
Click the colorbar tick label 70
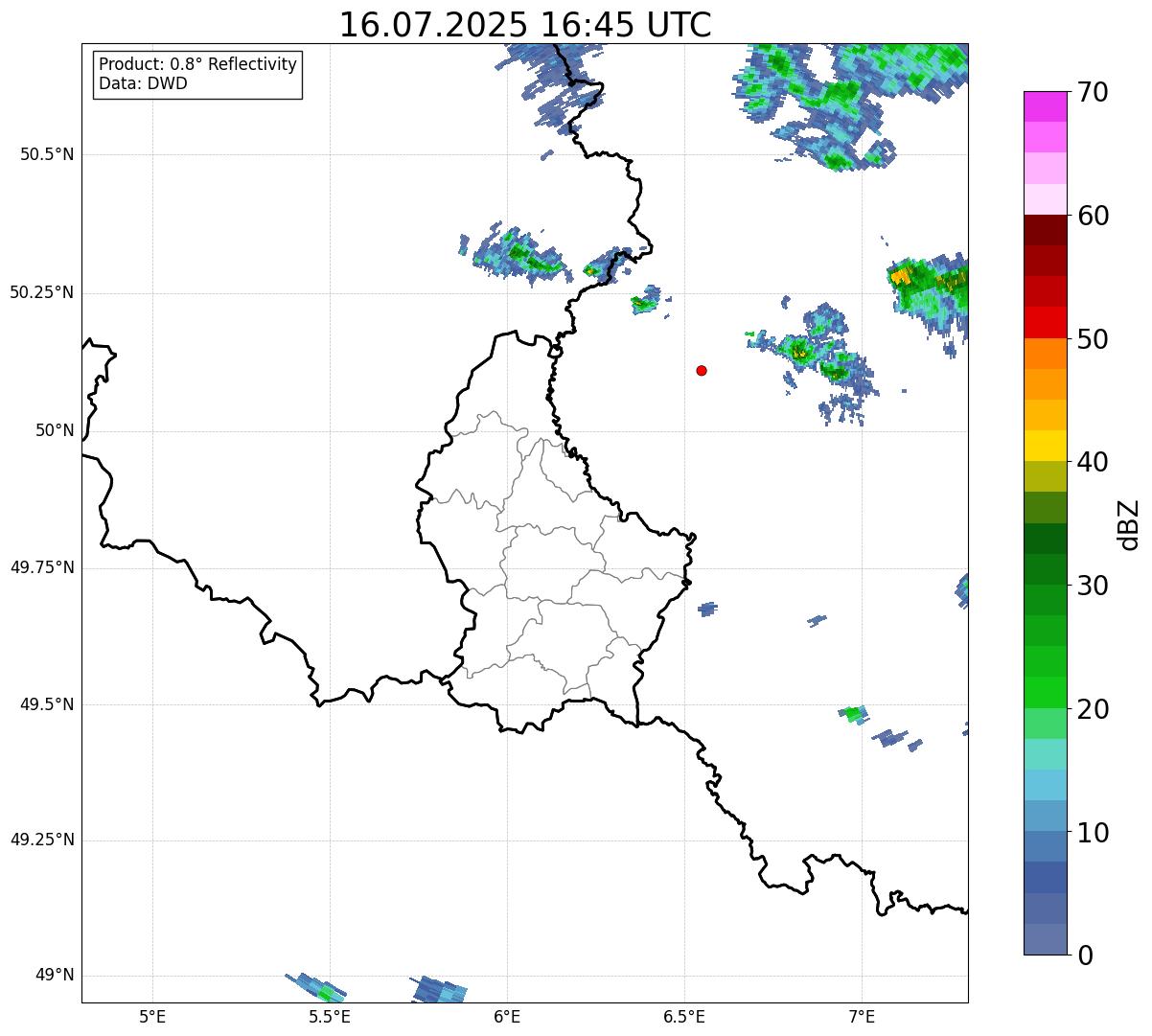pos(1094,92)
